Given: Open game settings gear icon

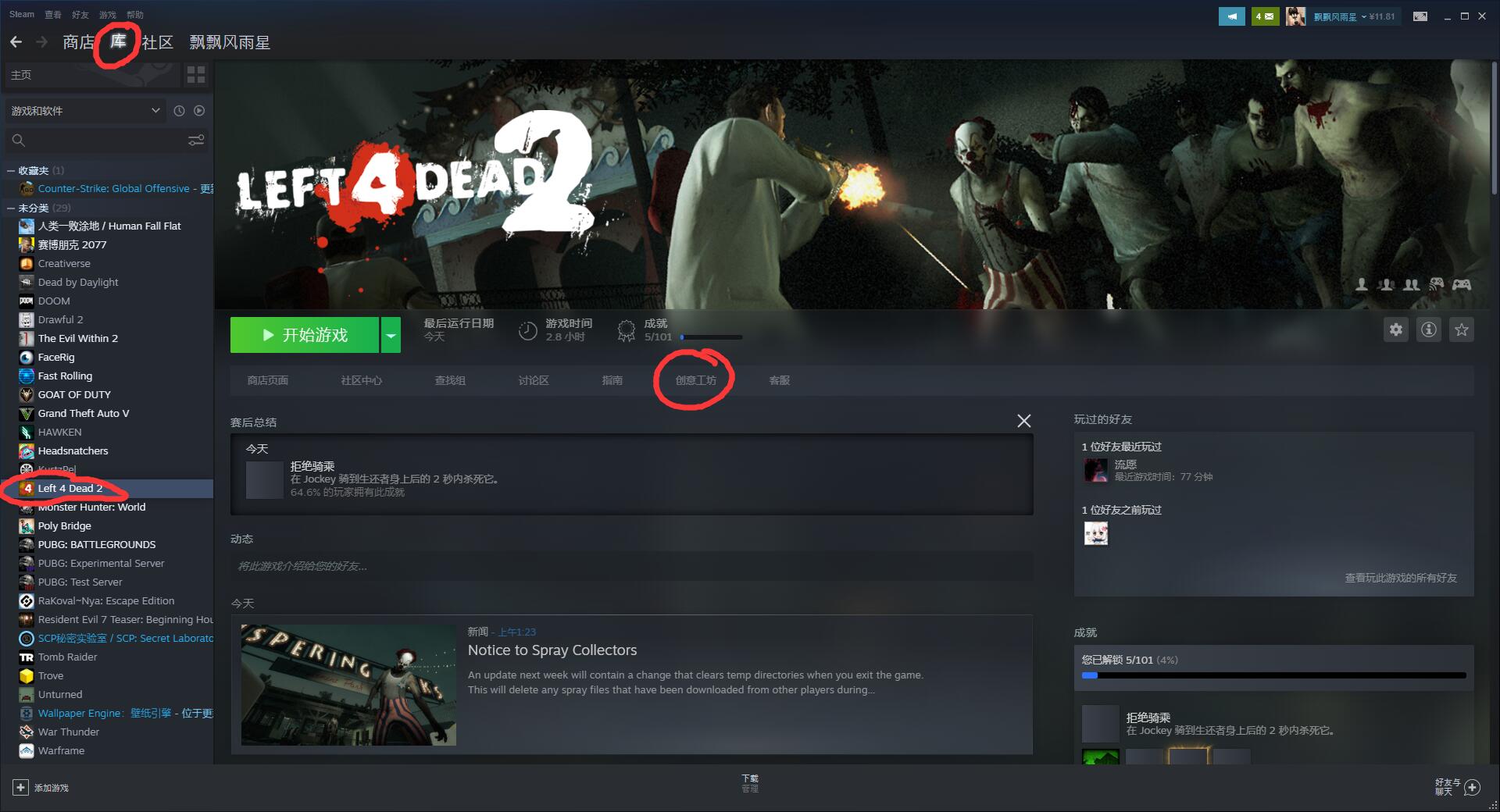Looking at the screenshot, I should pos(1396,329).
